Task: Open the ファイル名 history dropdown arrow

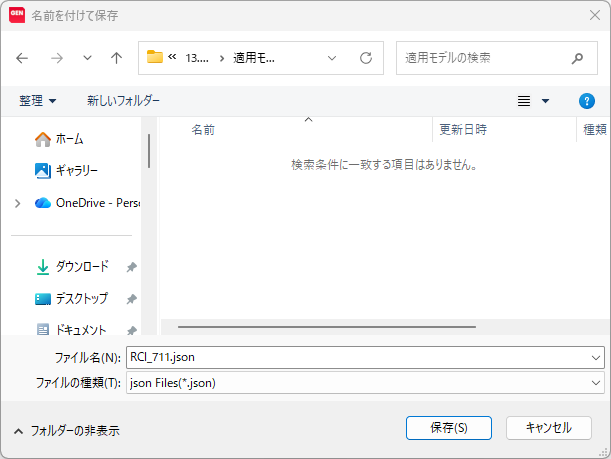Action: [595, 357]
